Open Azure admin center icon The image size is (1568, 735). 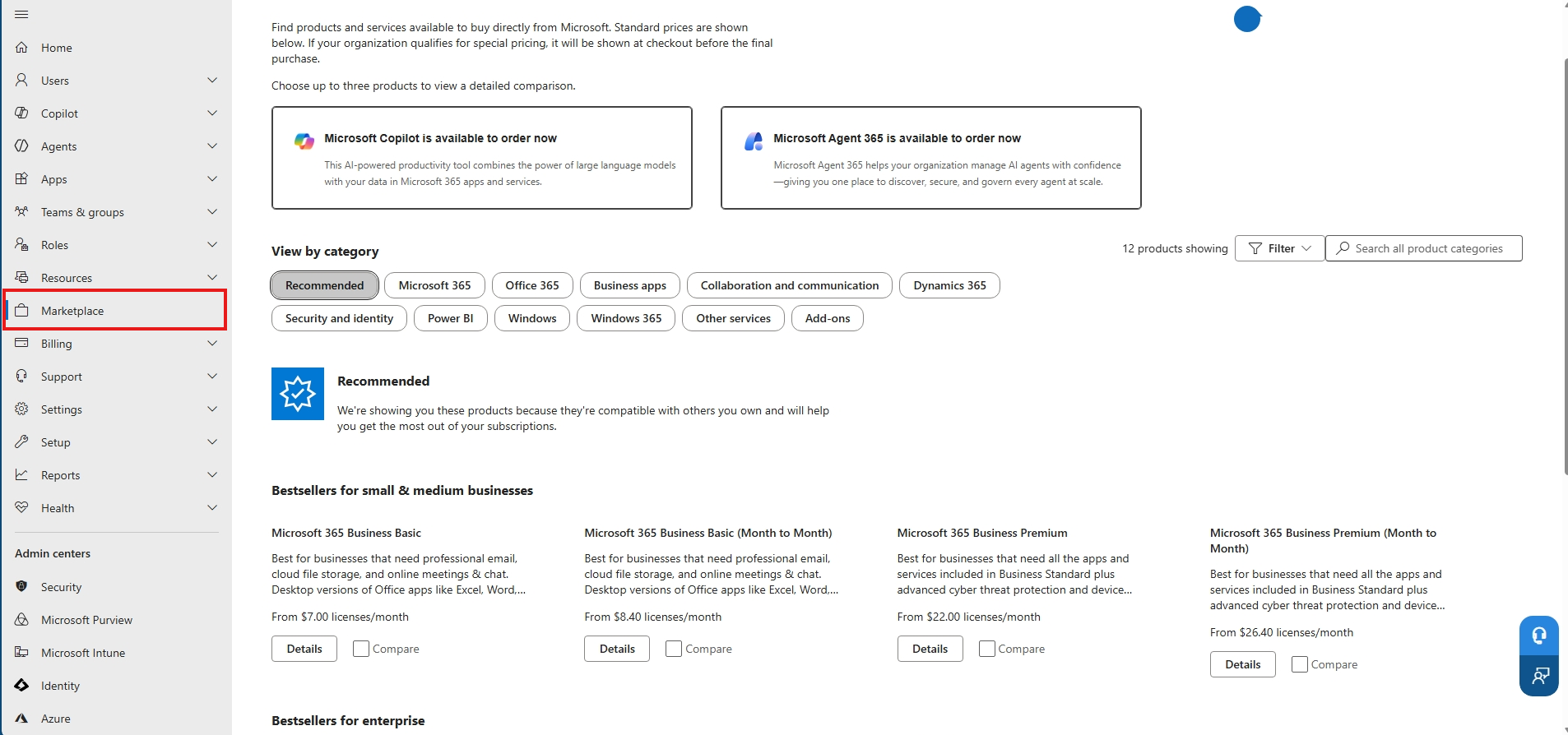tap(22, 719)
